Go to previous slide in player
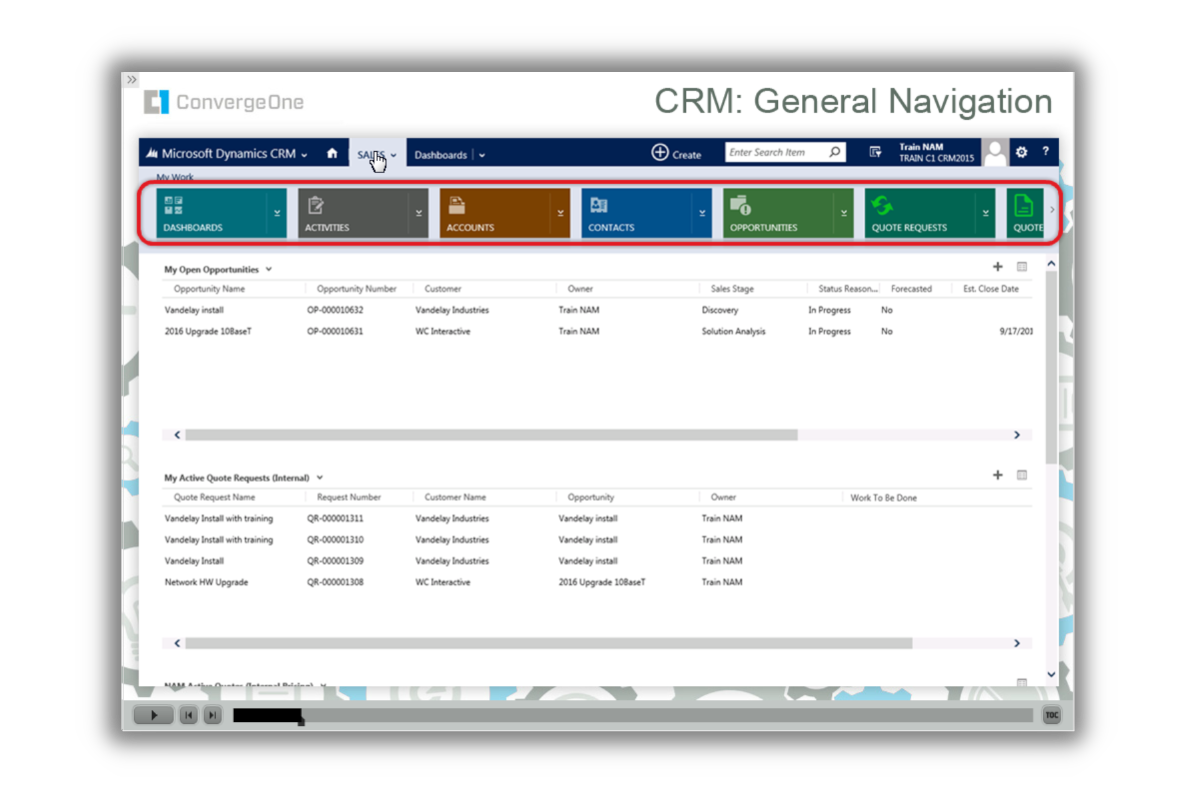1190x789 pixels. click(188, 715)
